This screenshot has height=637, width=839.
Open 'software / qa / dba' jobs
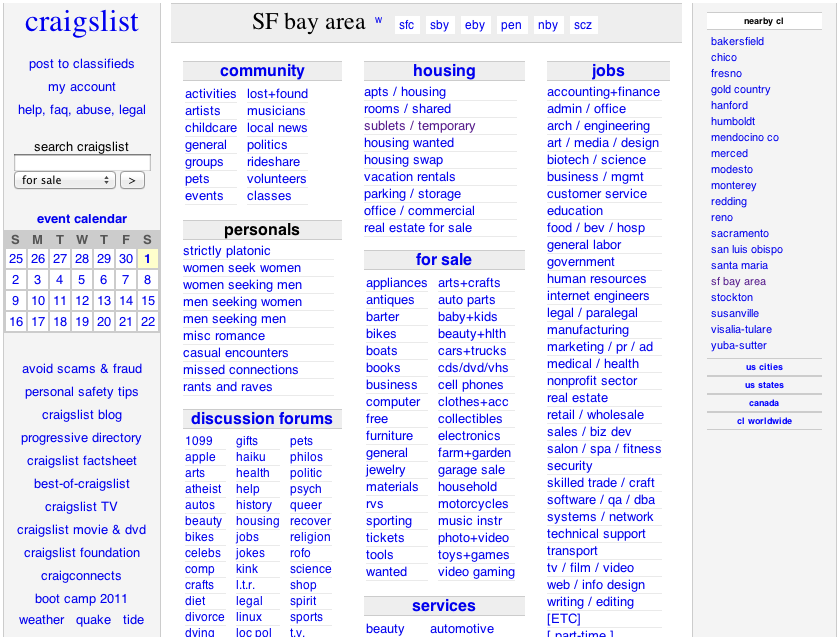[x=600, y=499]
